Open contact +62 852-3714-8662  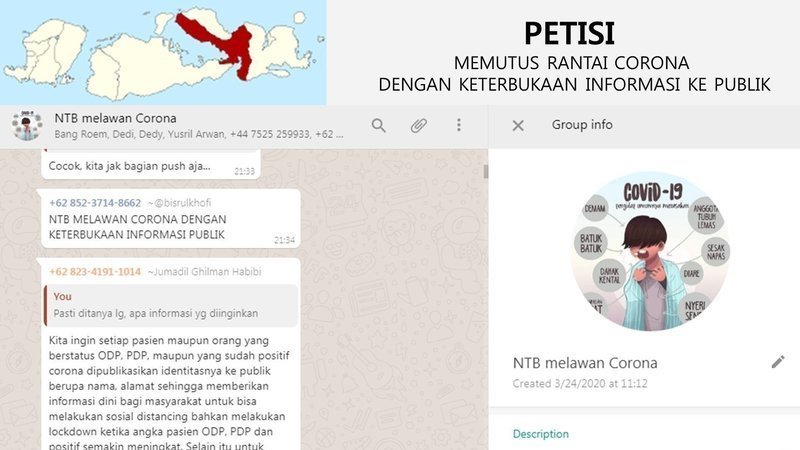pos(95,203)
